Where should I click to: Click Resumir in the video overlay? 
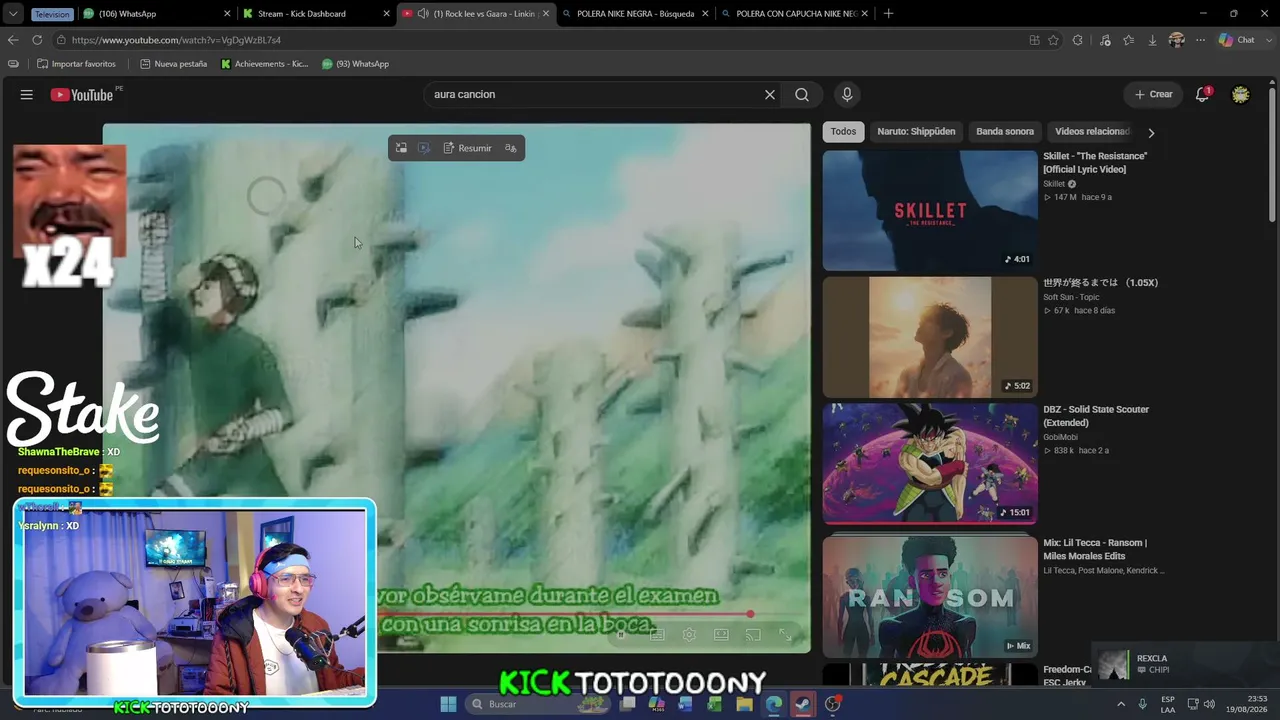[467, 148]
